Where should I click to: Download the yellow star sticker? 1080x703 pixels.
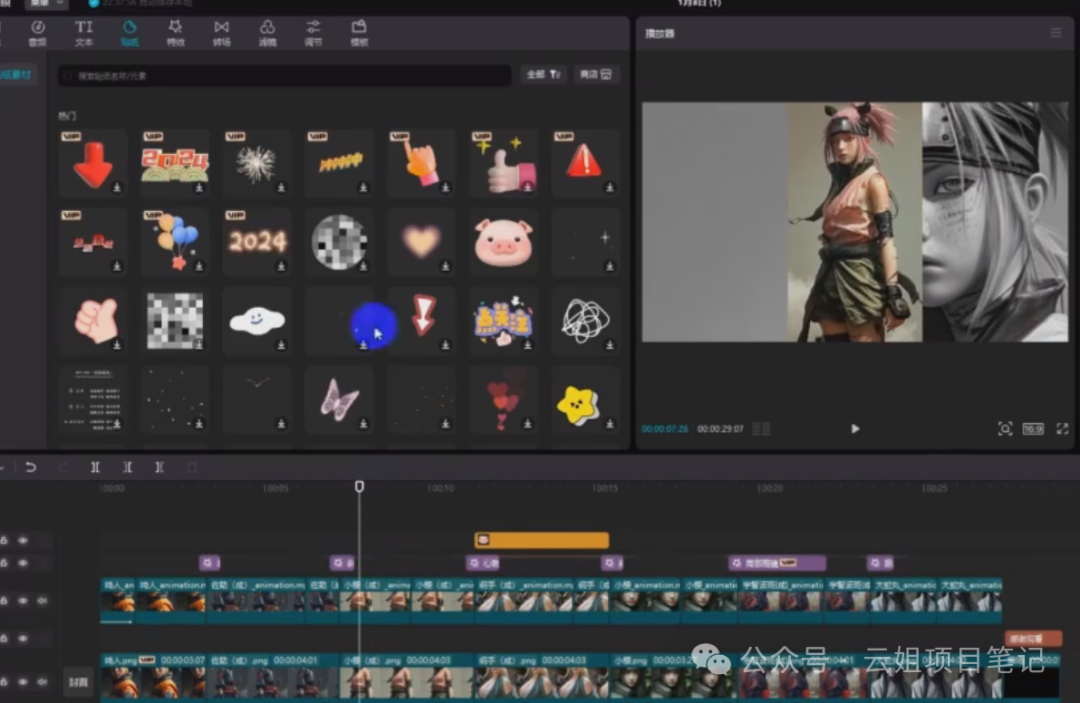click(x=610, y=424)
